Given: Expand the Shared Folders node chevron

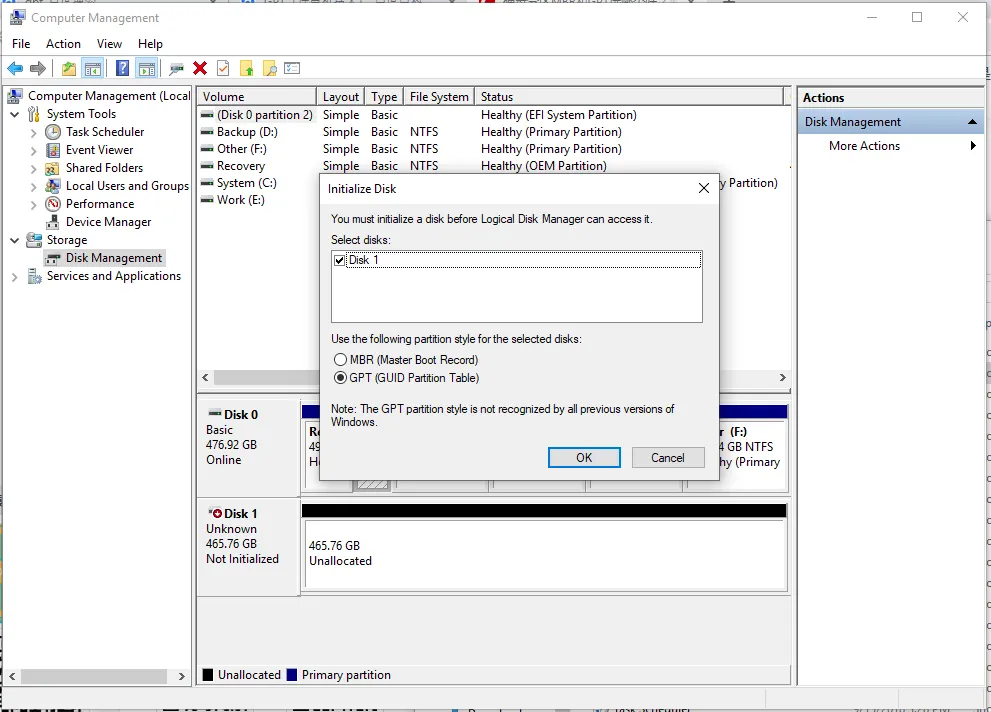Looking at the screenshot, I should pyautogui.click(x=33, y=169).
